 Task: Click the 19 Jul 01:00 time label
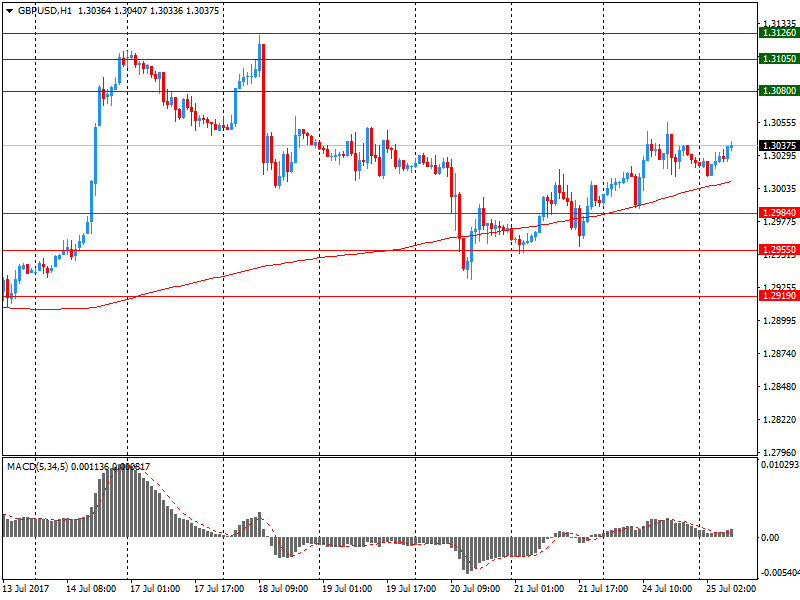(x=347, y=589)
